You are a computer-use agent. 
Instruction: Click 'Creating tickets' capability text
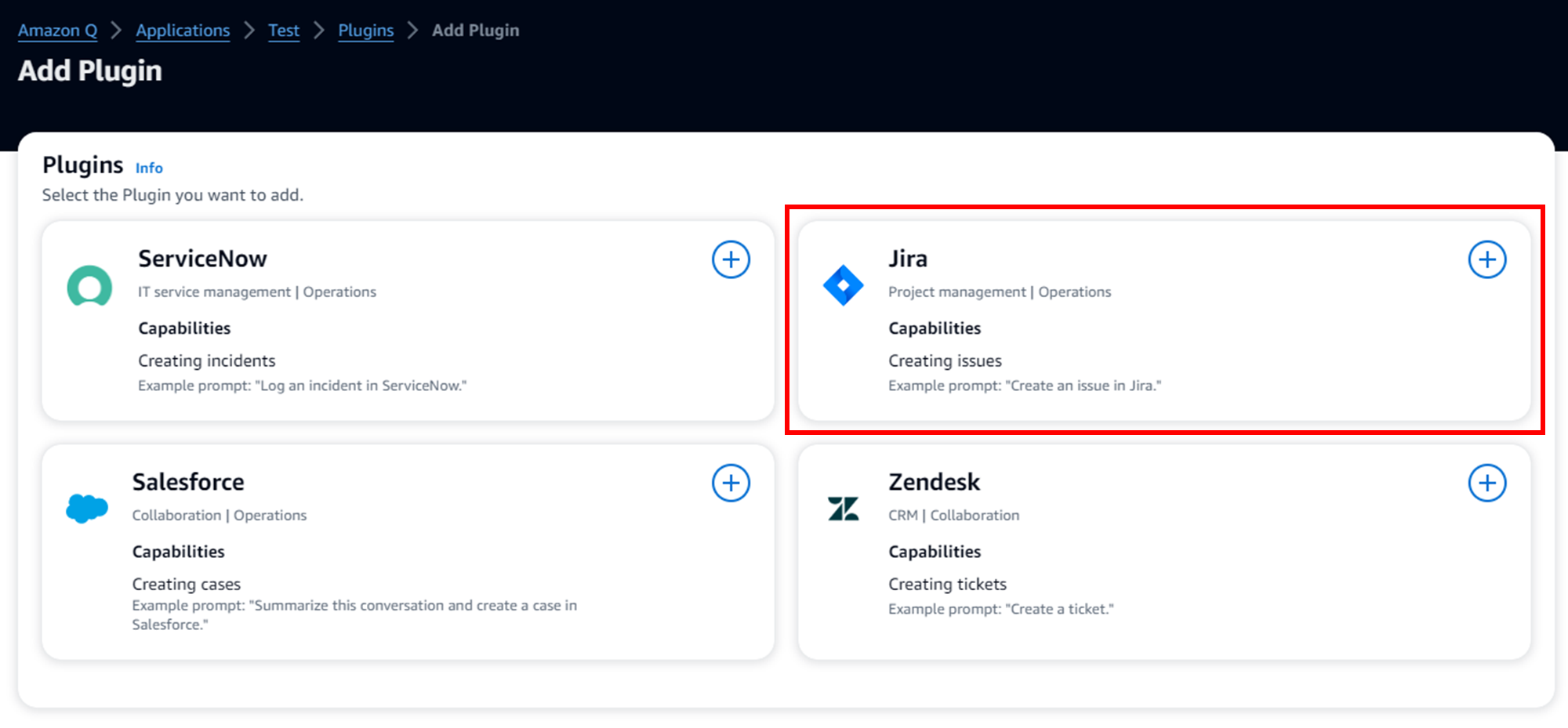click(947, 584)
